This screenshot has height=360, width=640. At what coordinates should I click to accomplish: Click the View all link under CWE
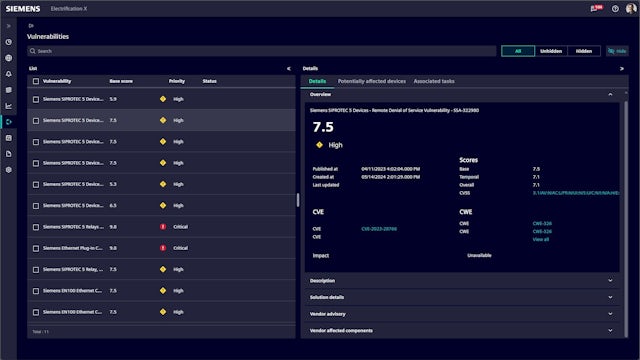(541, 239)
